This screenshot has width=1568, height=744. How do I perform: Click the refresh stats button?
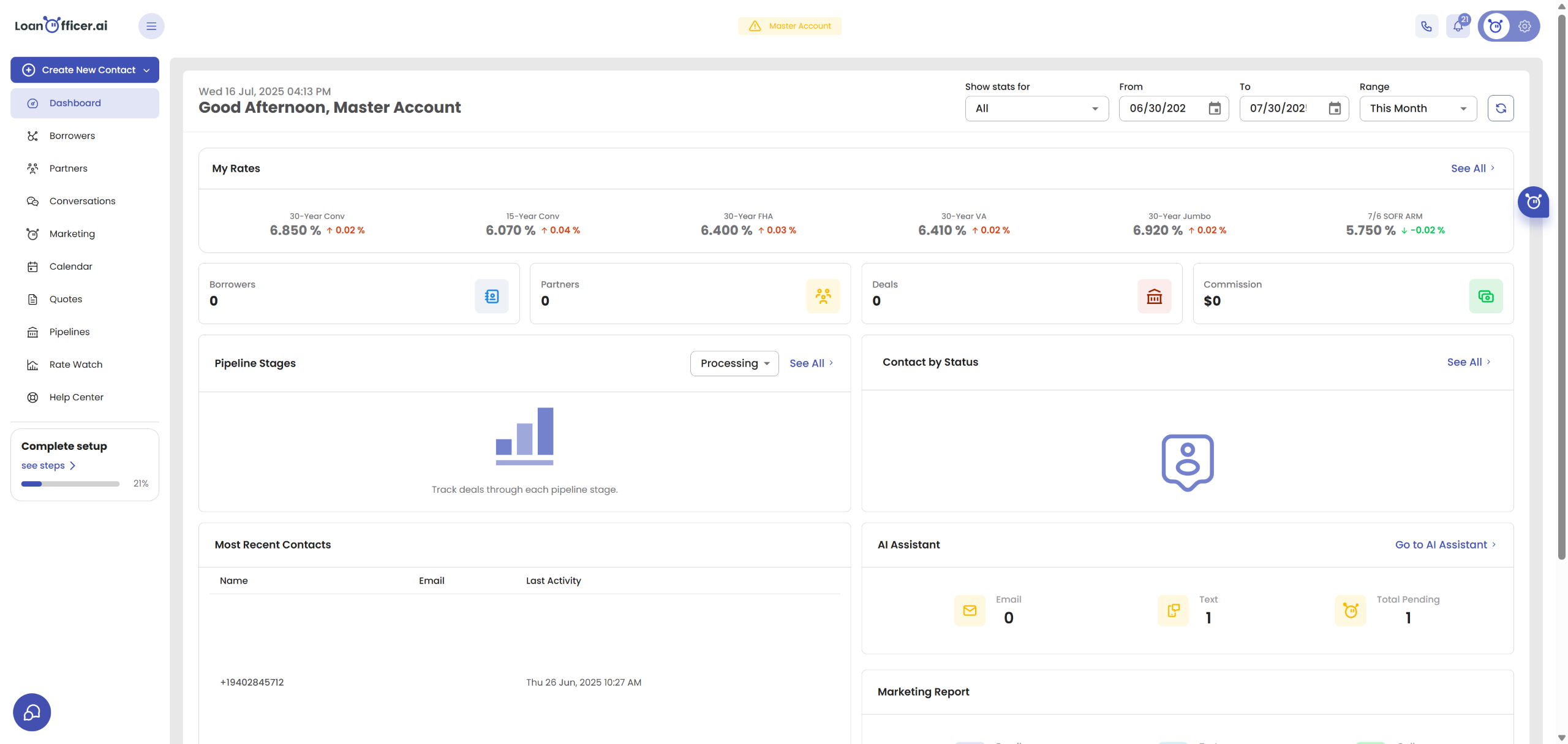coord(1501,108)
